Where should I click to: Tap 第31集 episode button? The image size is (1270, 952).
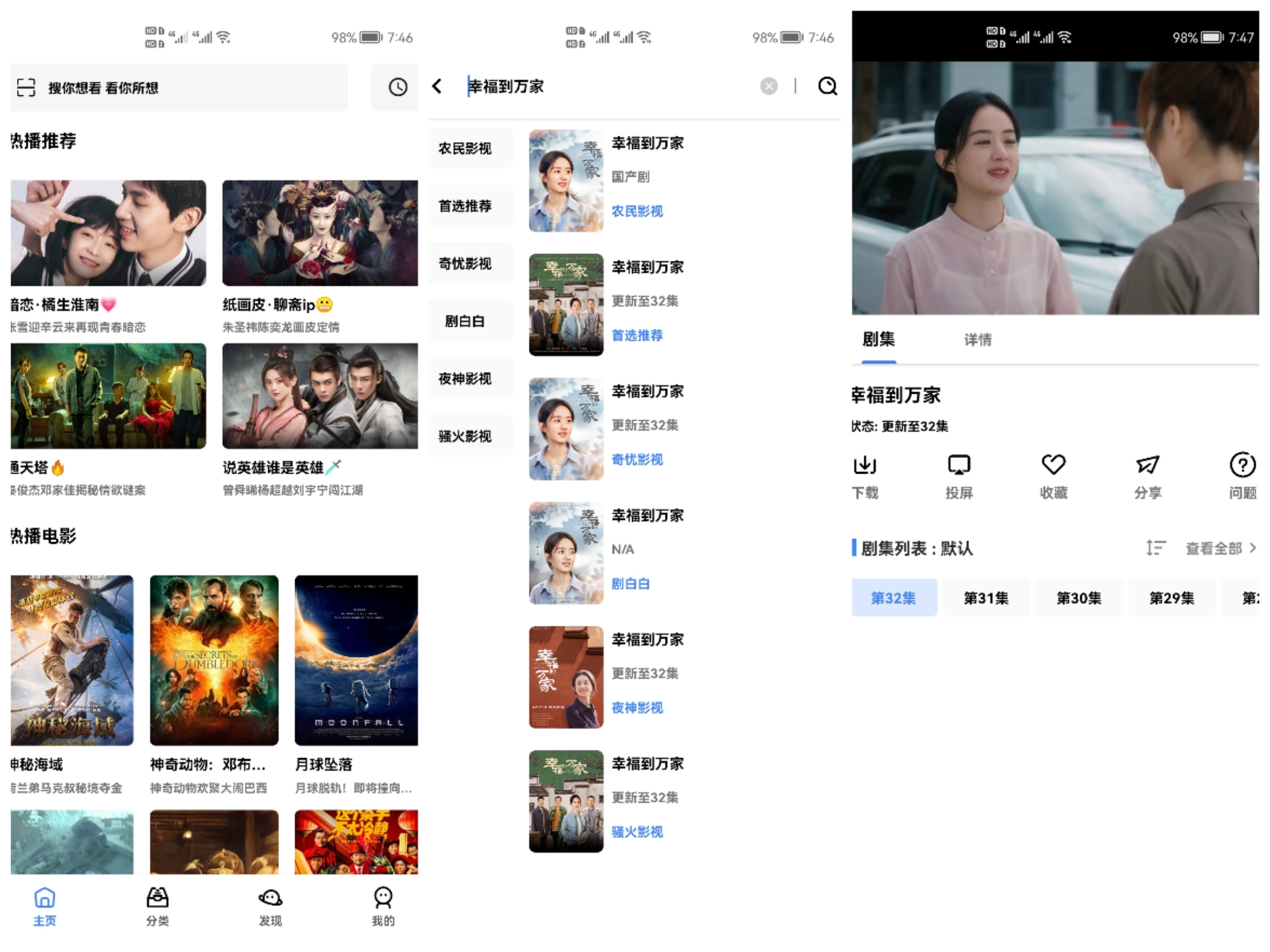pyautogui.click(x=983, y=598)
